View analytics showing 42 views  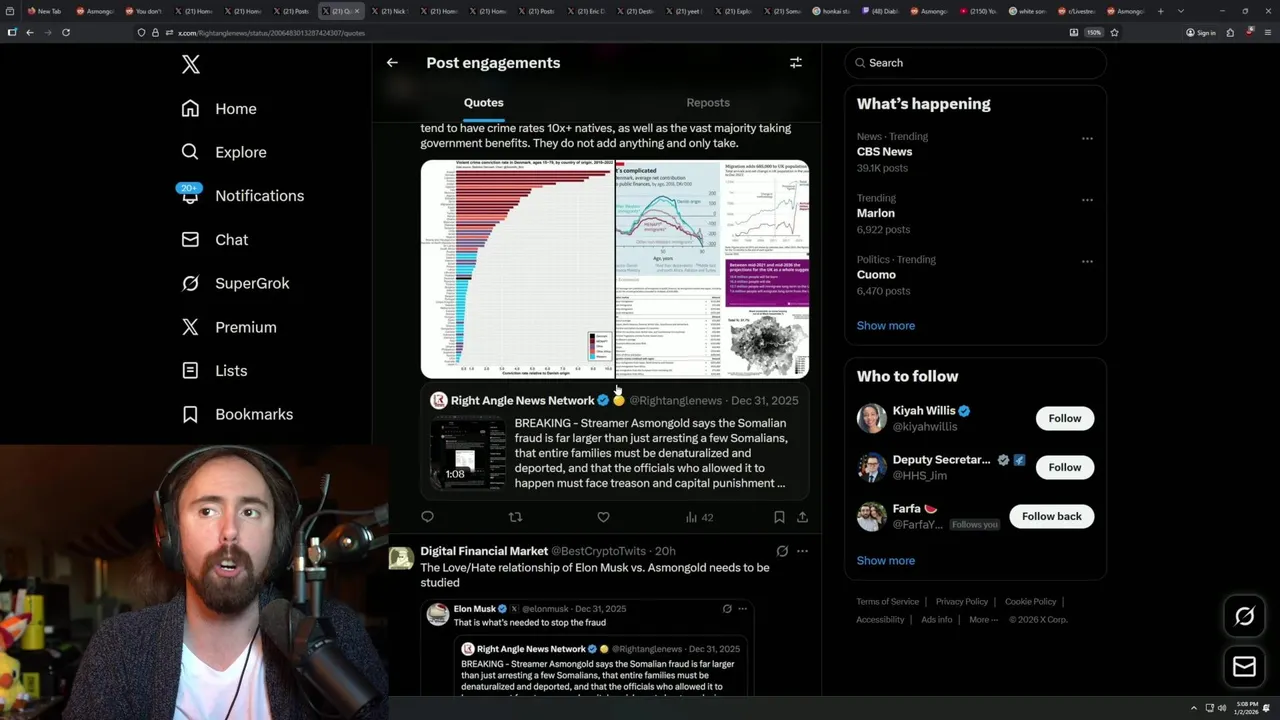tap(699, 517)
